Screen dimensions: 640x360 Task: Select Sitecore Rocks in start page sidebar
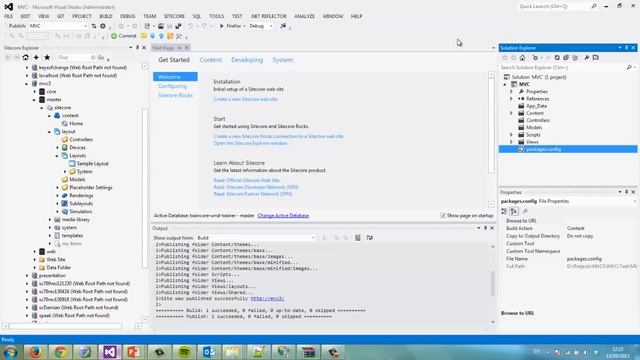click(x=176, y=95)
